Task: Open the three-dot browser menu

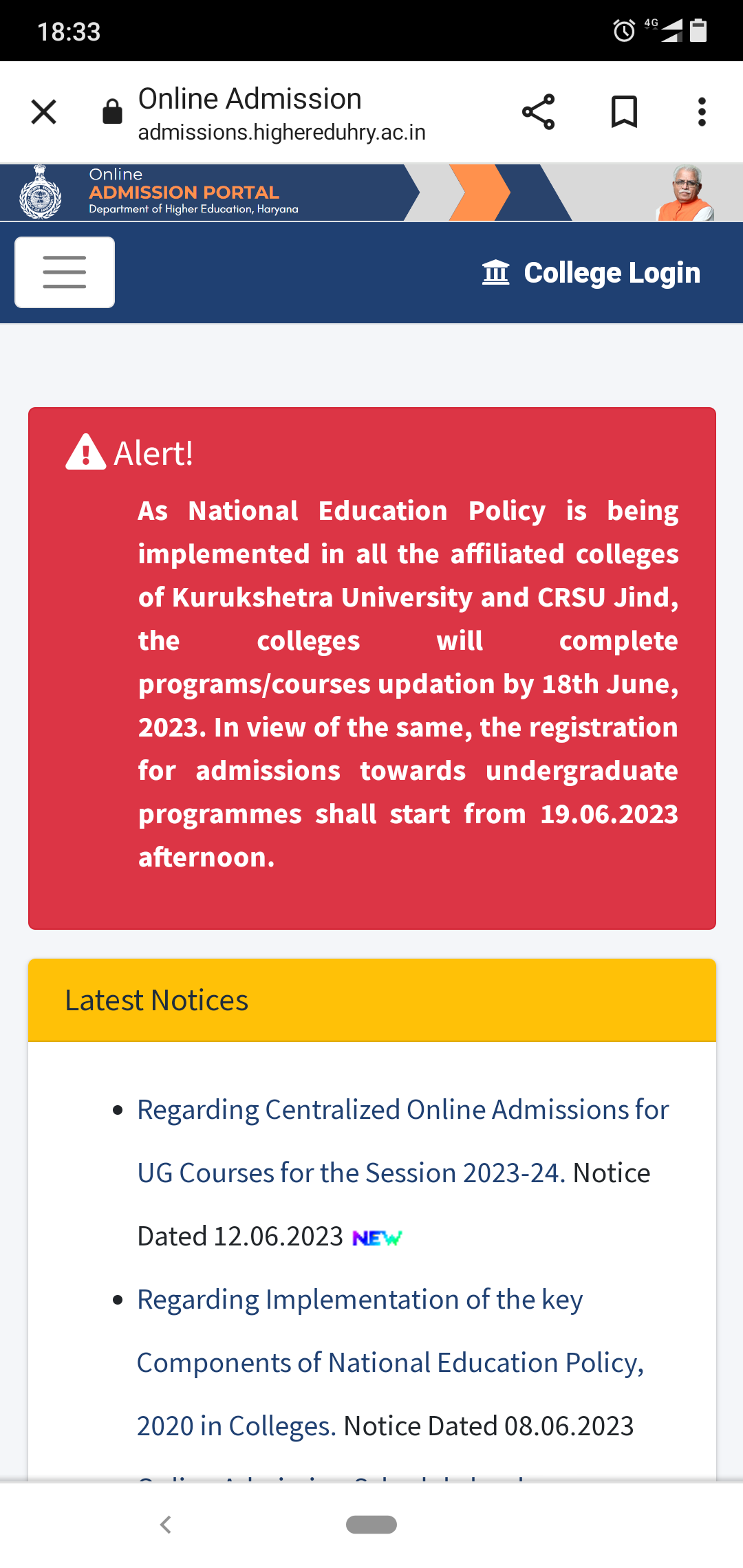Action: [x=702, y=111]
